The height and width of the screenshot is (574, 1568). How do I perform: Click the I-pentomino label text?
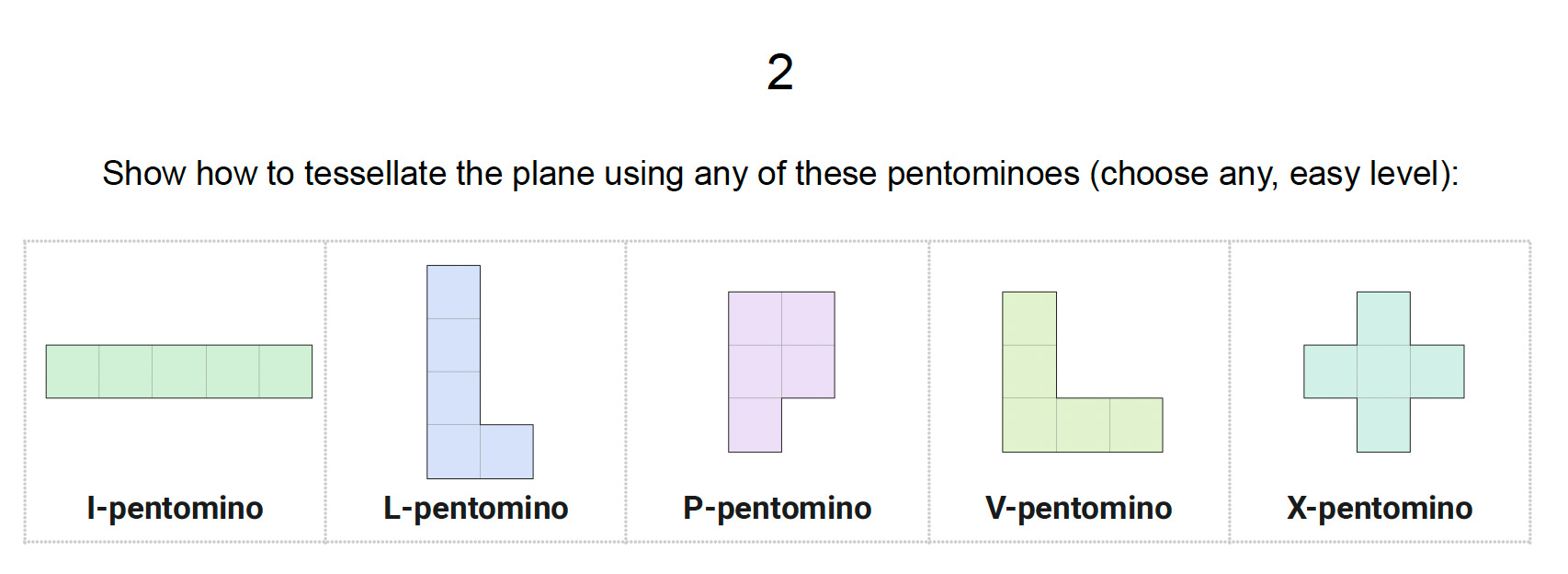(x=176, y=508)
